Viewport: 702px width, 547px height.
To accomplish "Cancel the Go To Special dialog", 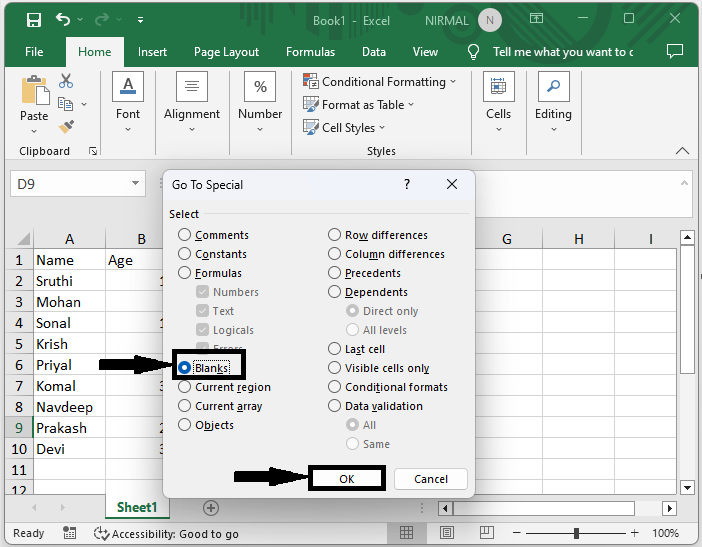I will (430, 479).
